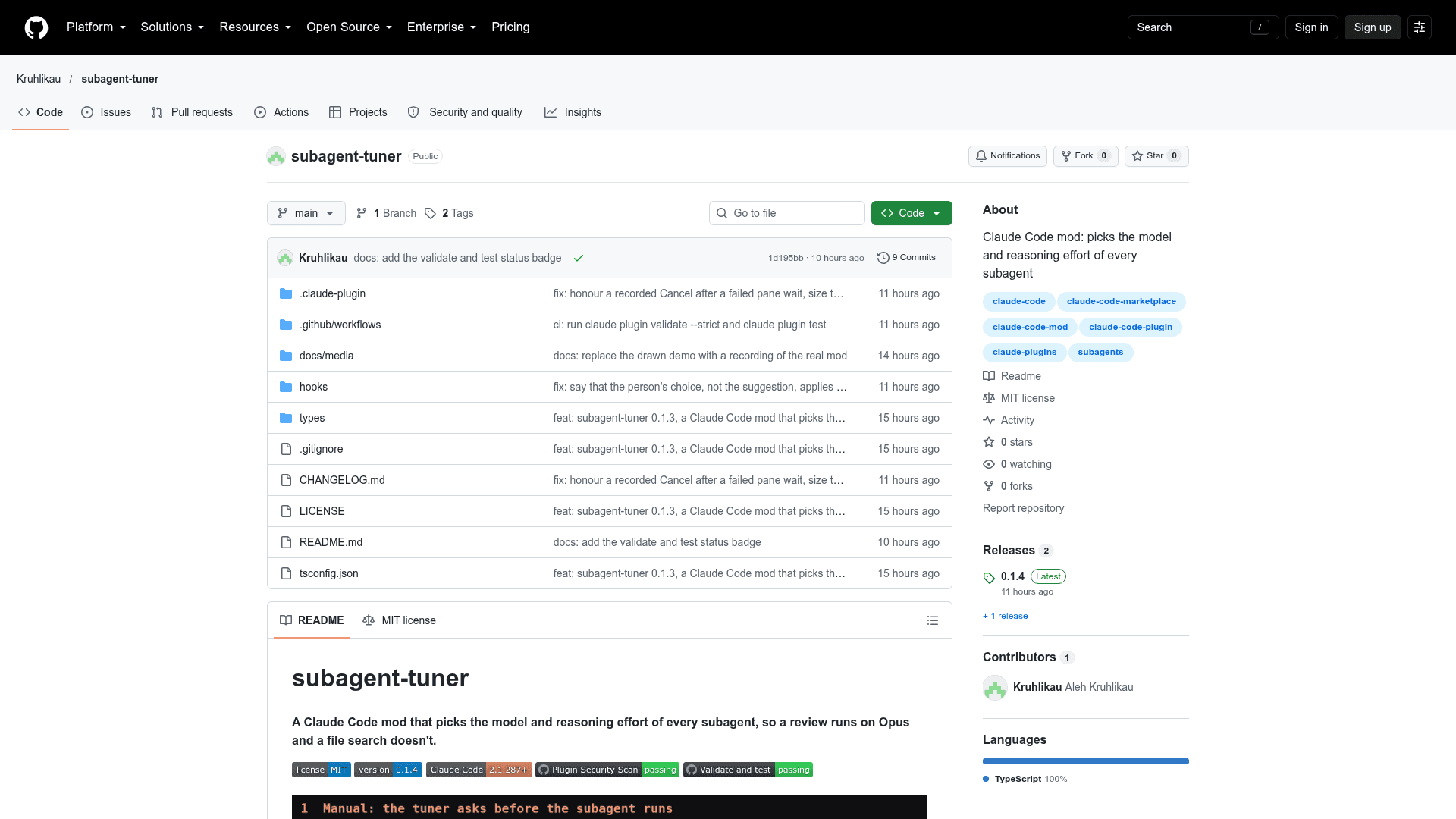1456x819 pixels.
Task: Click the contributor avatar for Kruhlikau
Action: [995, 687]
